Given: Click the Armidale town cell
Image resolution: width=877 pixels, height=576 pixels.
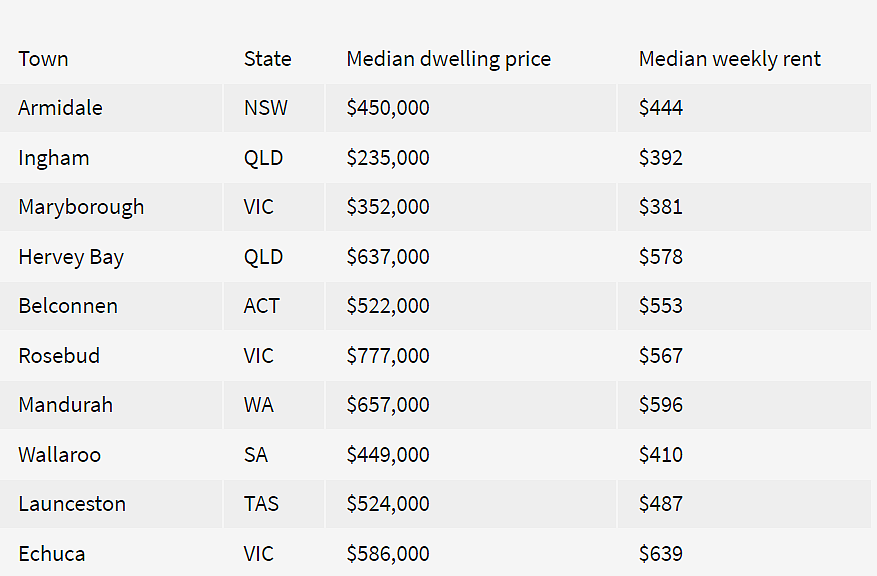Looking at the screenshot, I should pos(60,108).
